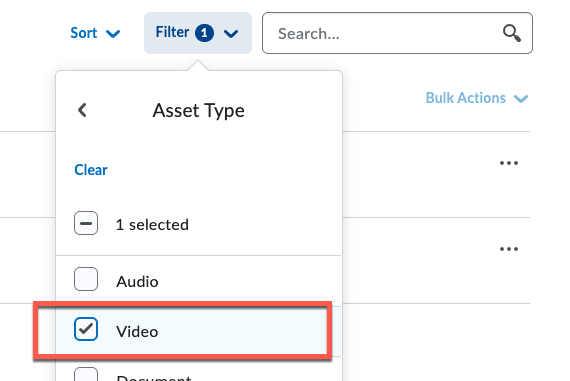
Task: Click the filter count badge showing 1
Action: pos(204,33)
